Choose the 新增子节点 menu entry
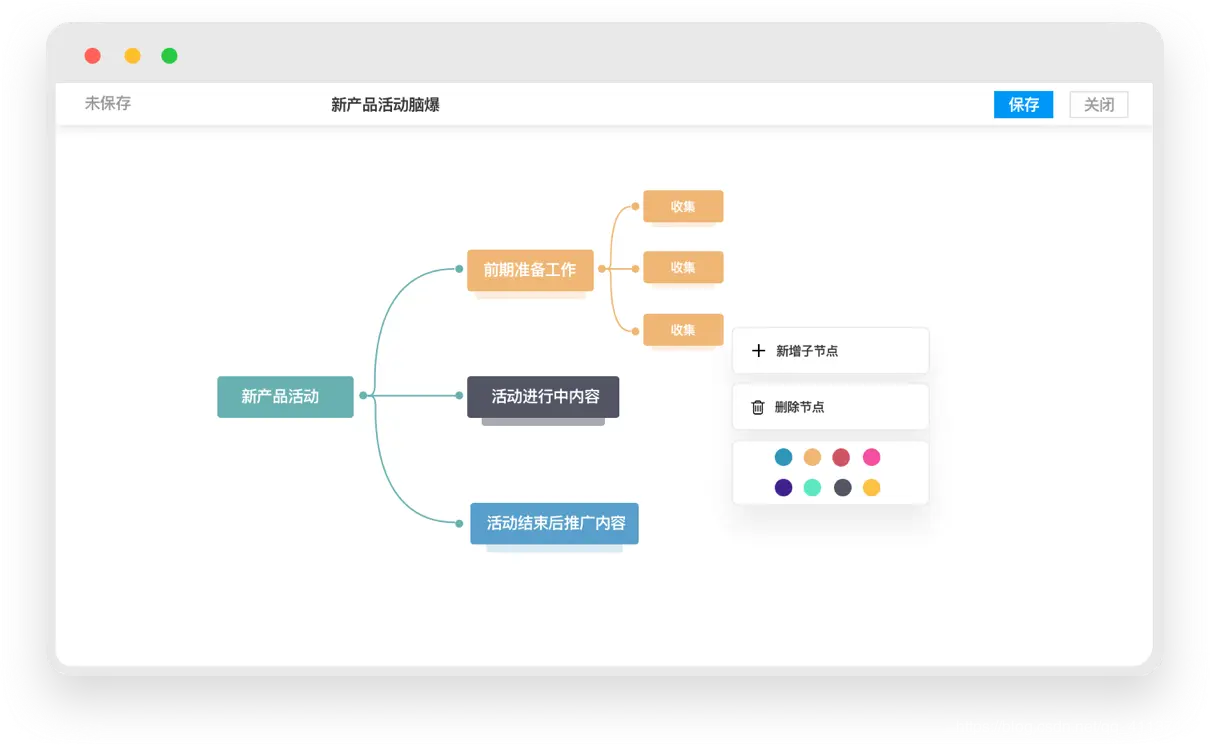Screen dimensions: 1210x746 tap(830, 351)
